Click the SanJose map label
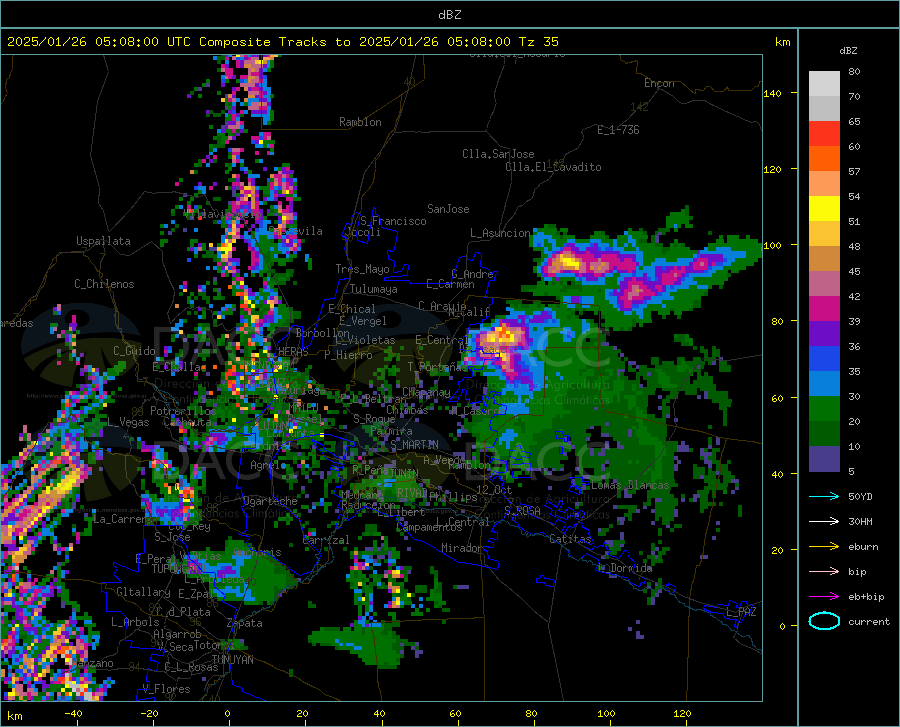The height and width of the screenshot is (727, 900). point(448,209)
